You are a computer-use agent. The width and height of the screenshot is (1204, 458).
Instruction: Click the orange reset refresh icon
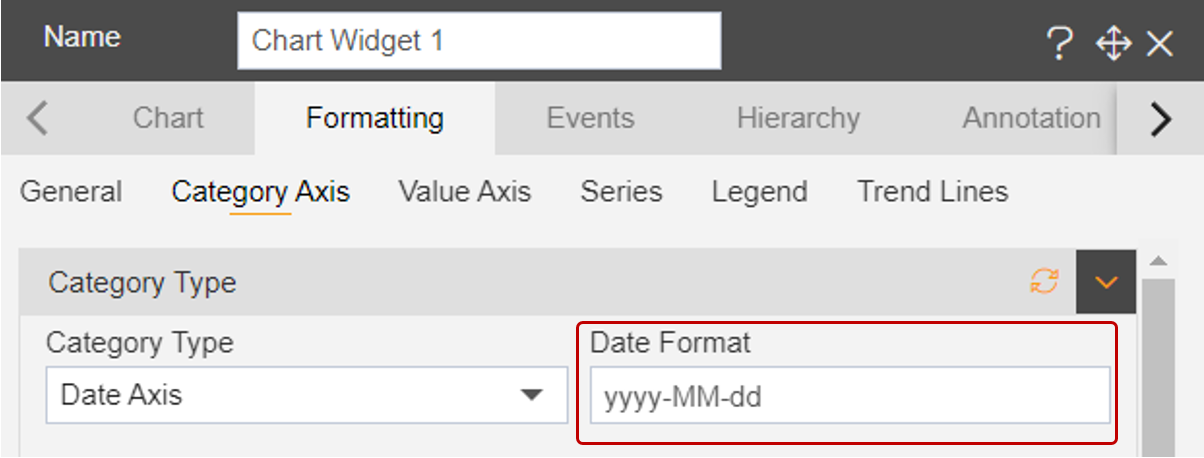[x=1044, y=282]
